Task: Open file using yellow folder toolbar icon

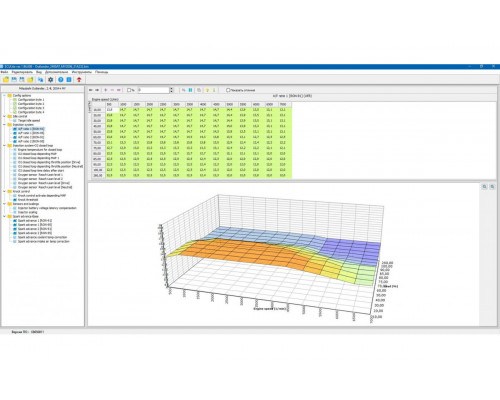Action: point(6,80)
